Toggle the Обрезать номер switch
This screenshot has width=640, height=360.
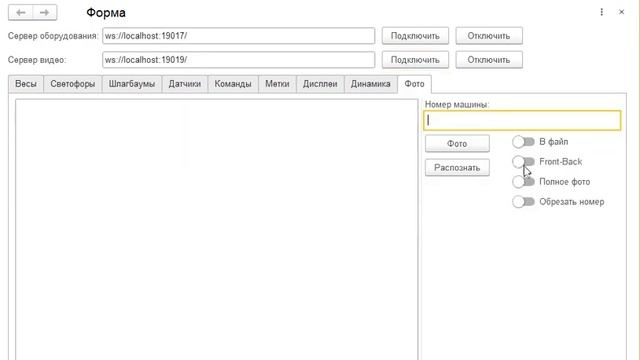pos(523,202)
